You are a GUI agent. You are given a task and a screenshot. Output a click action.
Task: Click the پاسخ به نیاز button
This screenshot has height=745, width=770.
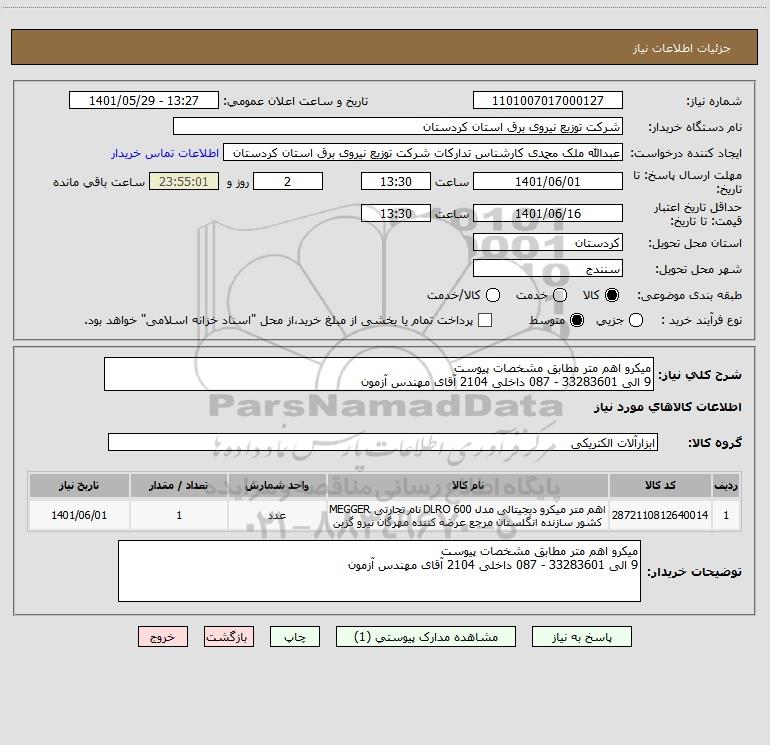coord(581,637)
